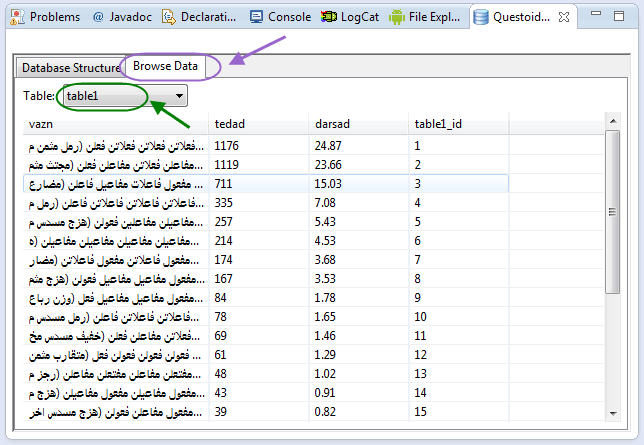Switch to the Console tab
Viewport: 644px width, 445px height.
[281, 17]
